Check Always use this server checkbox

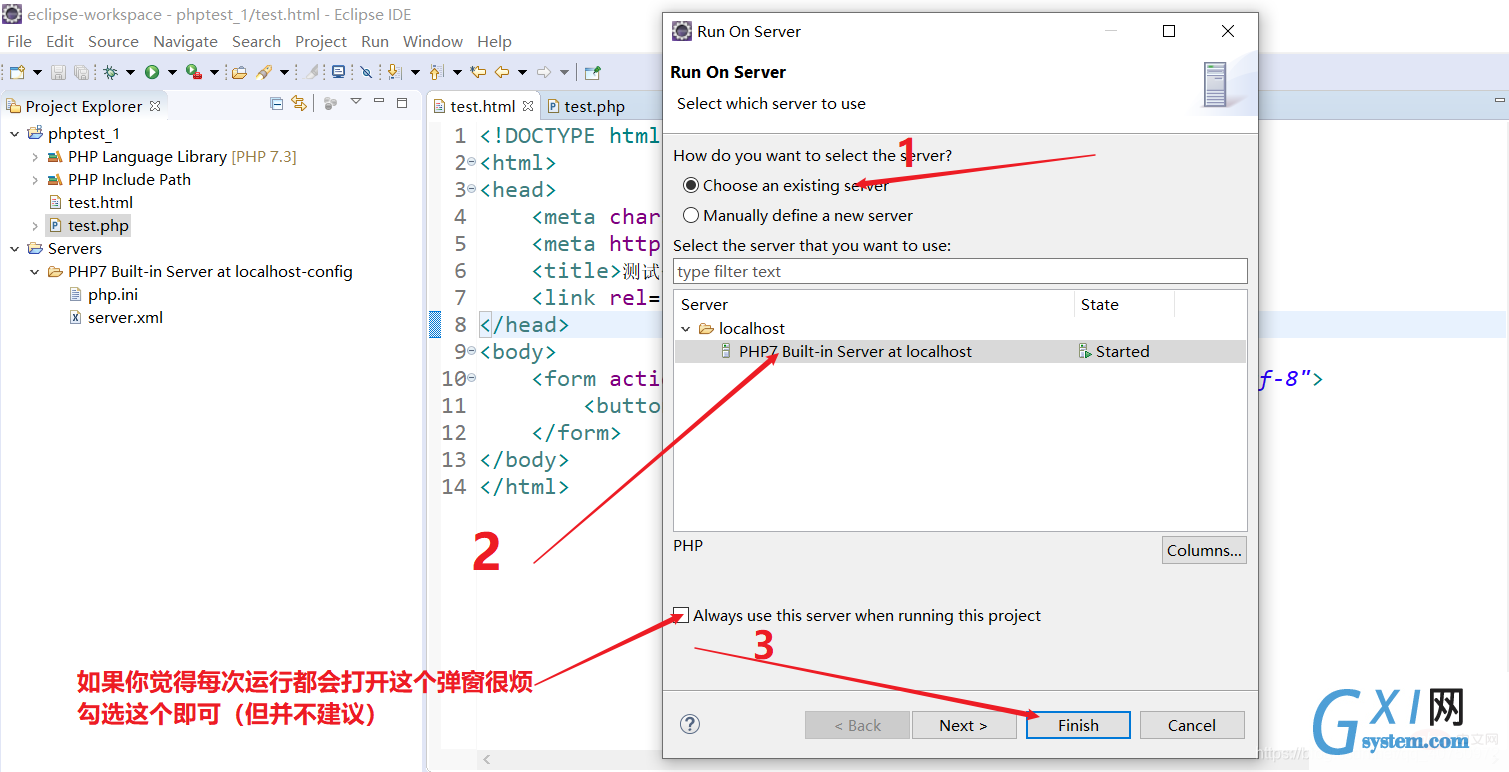click(x=682, y=615)
